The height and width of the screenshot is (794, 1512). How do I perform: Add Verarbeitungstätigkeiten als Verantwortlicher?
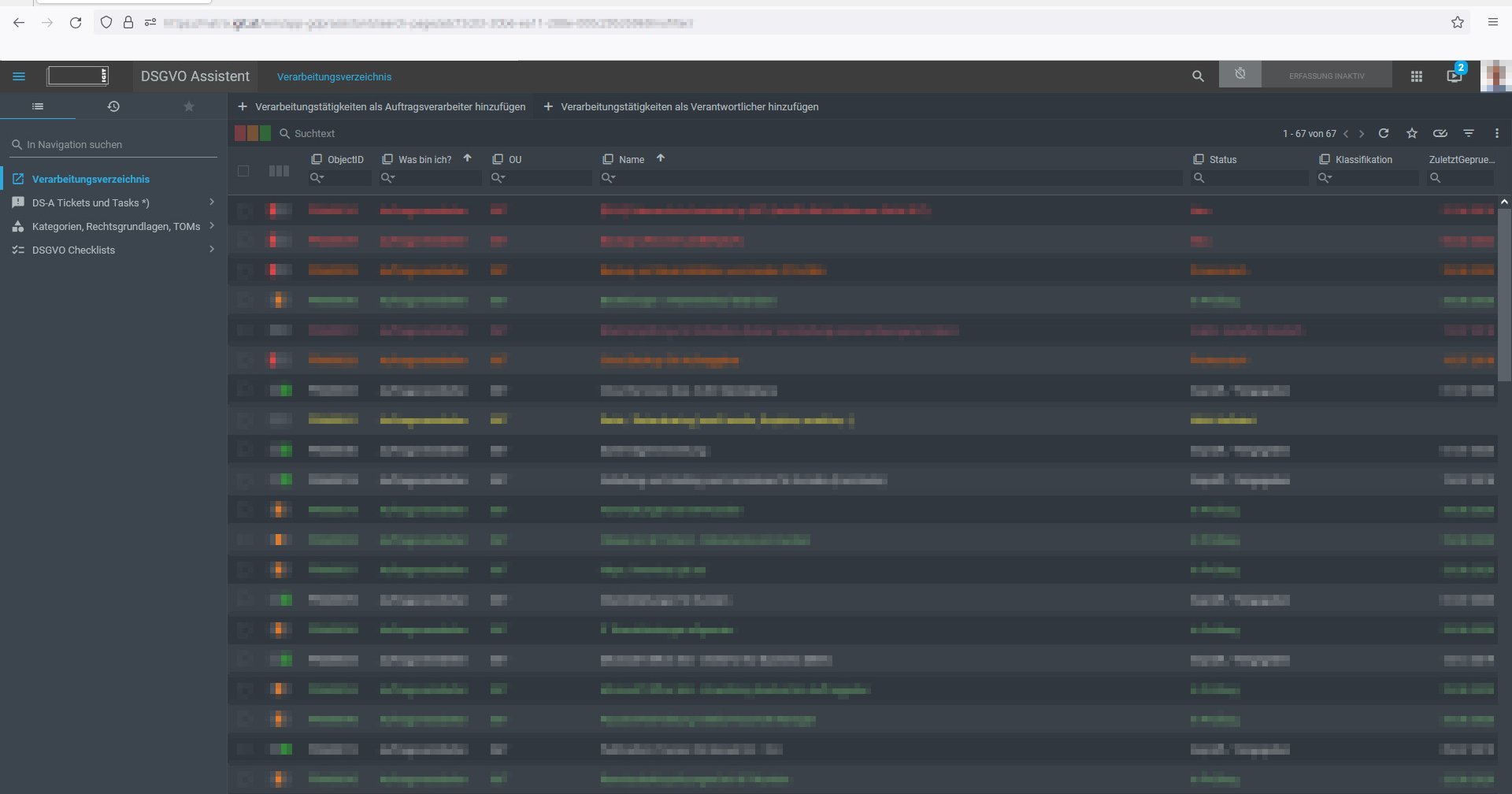click(x=681, y=106)
